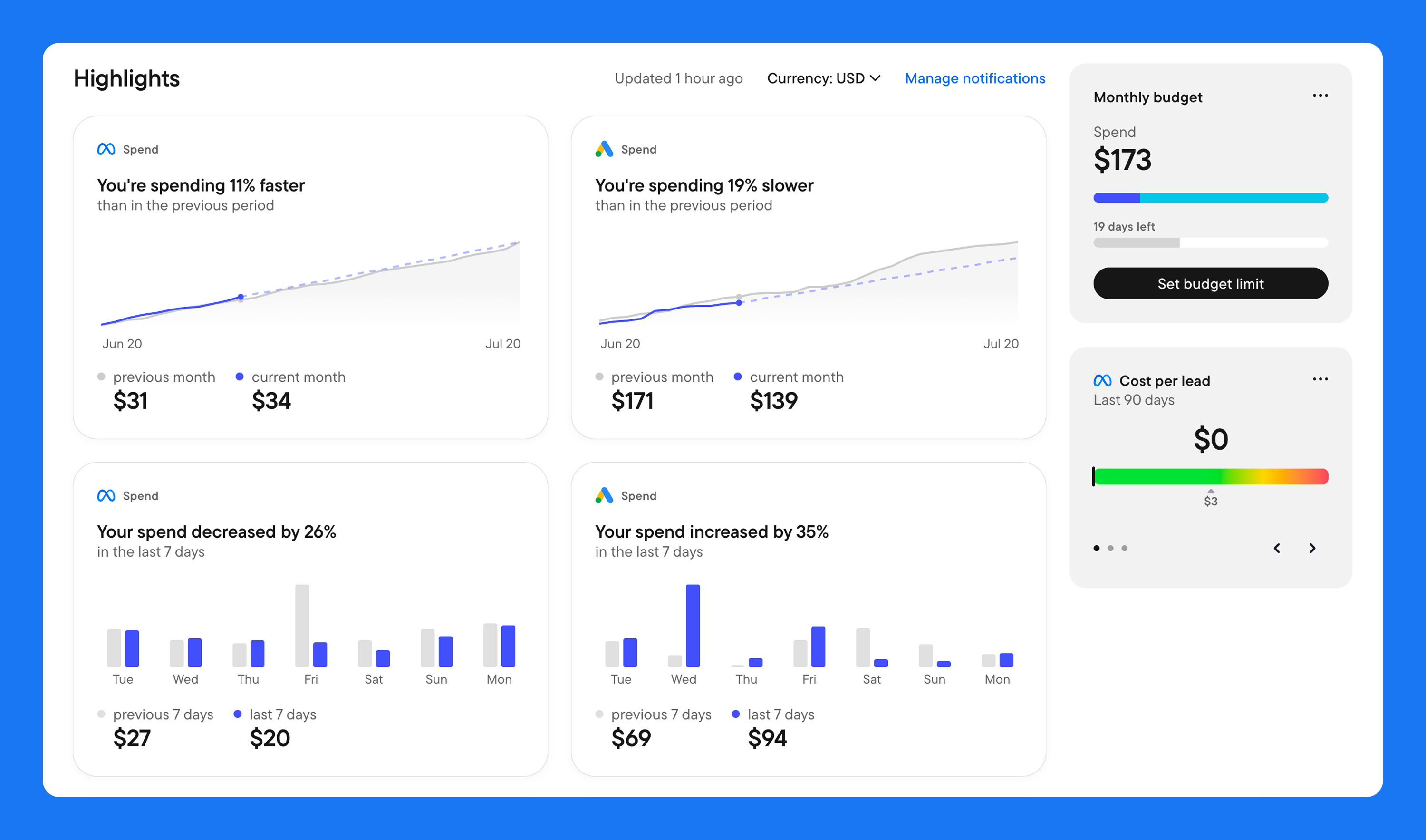The height and width of the screenshot is (840, 1426).
Task: Open the Cost per lead more options menu
Action: 1320,379
